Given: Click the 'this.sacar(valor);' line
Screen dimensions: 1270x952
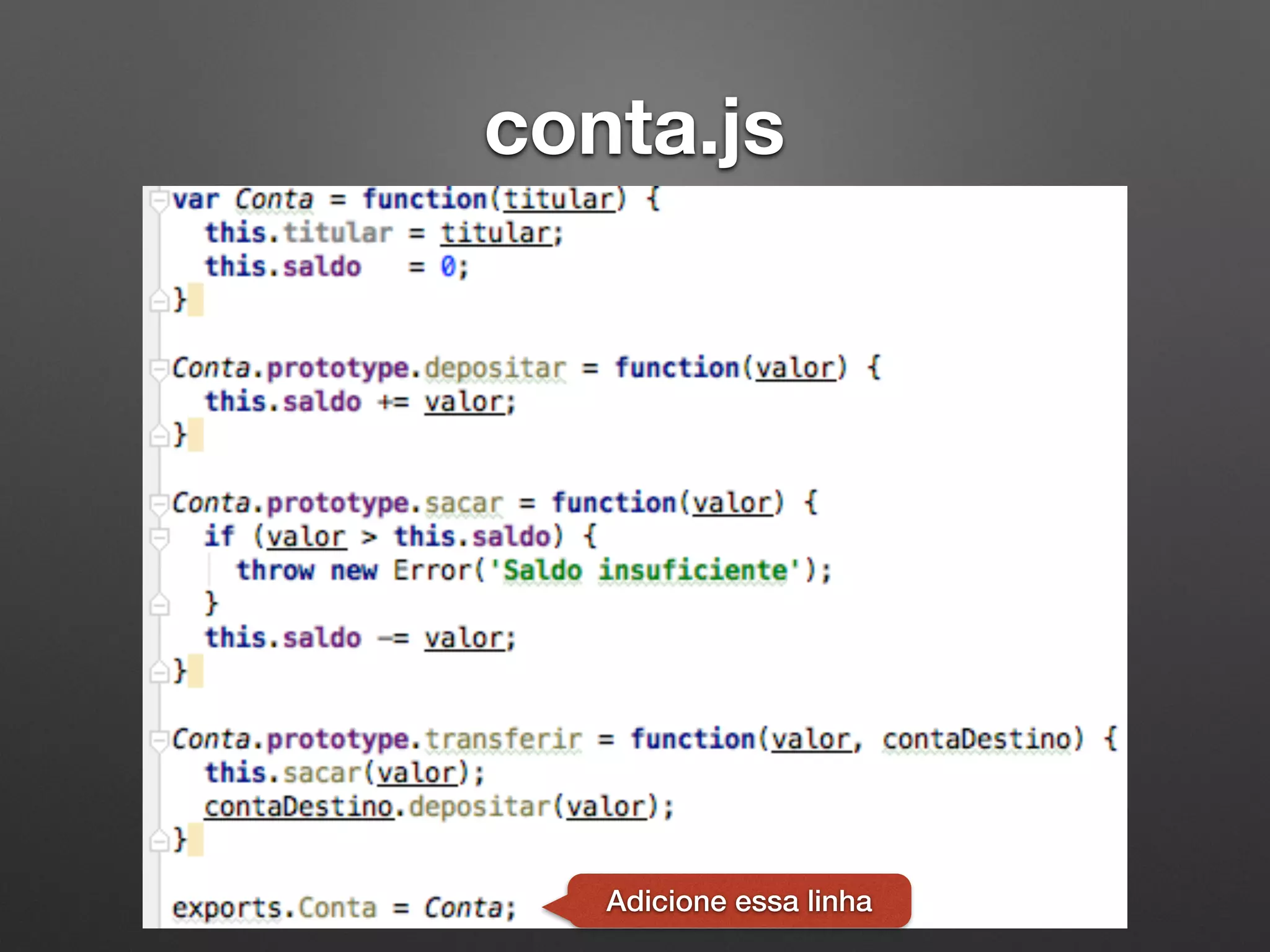Looking at the screenshot, I should point(345,773).
